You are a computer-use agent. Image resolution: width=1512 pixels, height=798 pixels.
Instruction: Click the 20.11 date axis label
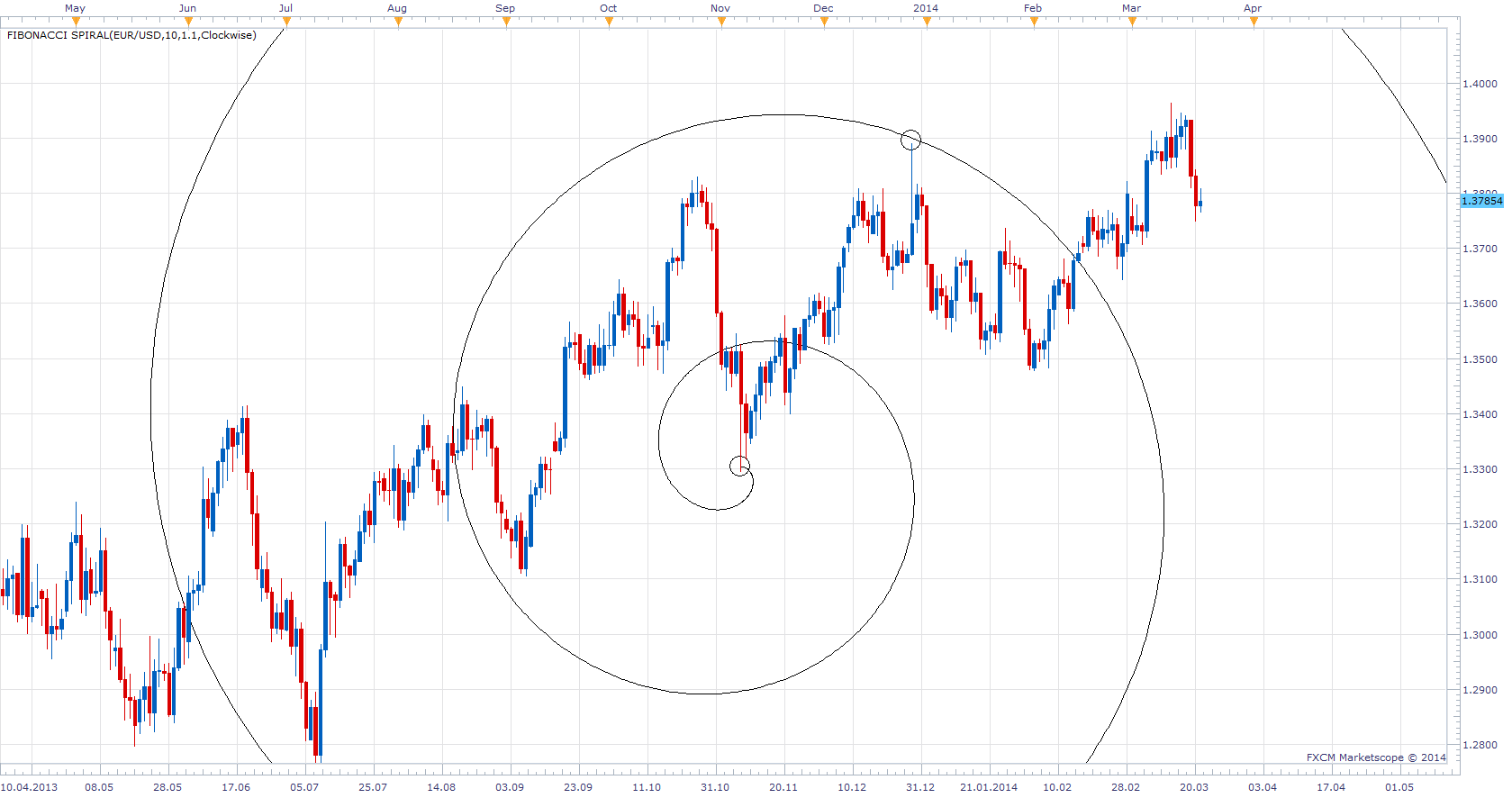[x=783, y=787]
